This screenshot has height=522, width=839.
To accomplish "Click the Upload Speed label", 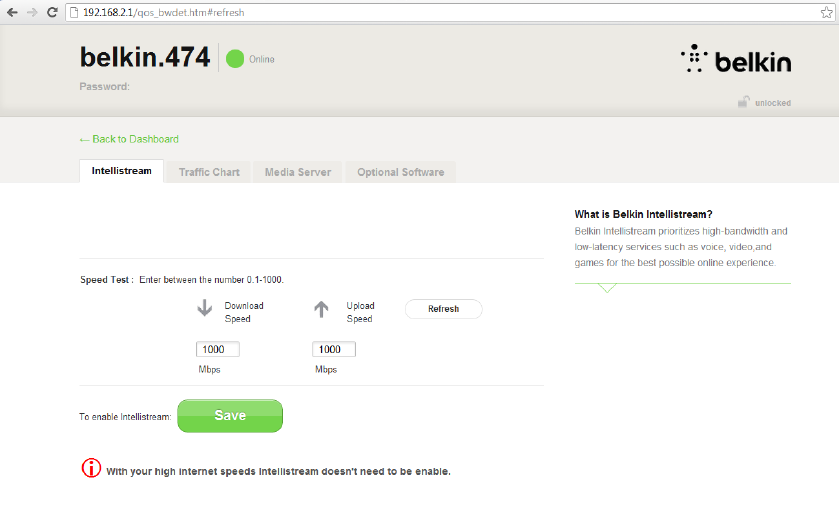I will (x=360, y=312).
